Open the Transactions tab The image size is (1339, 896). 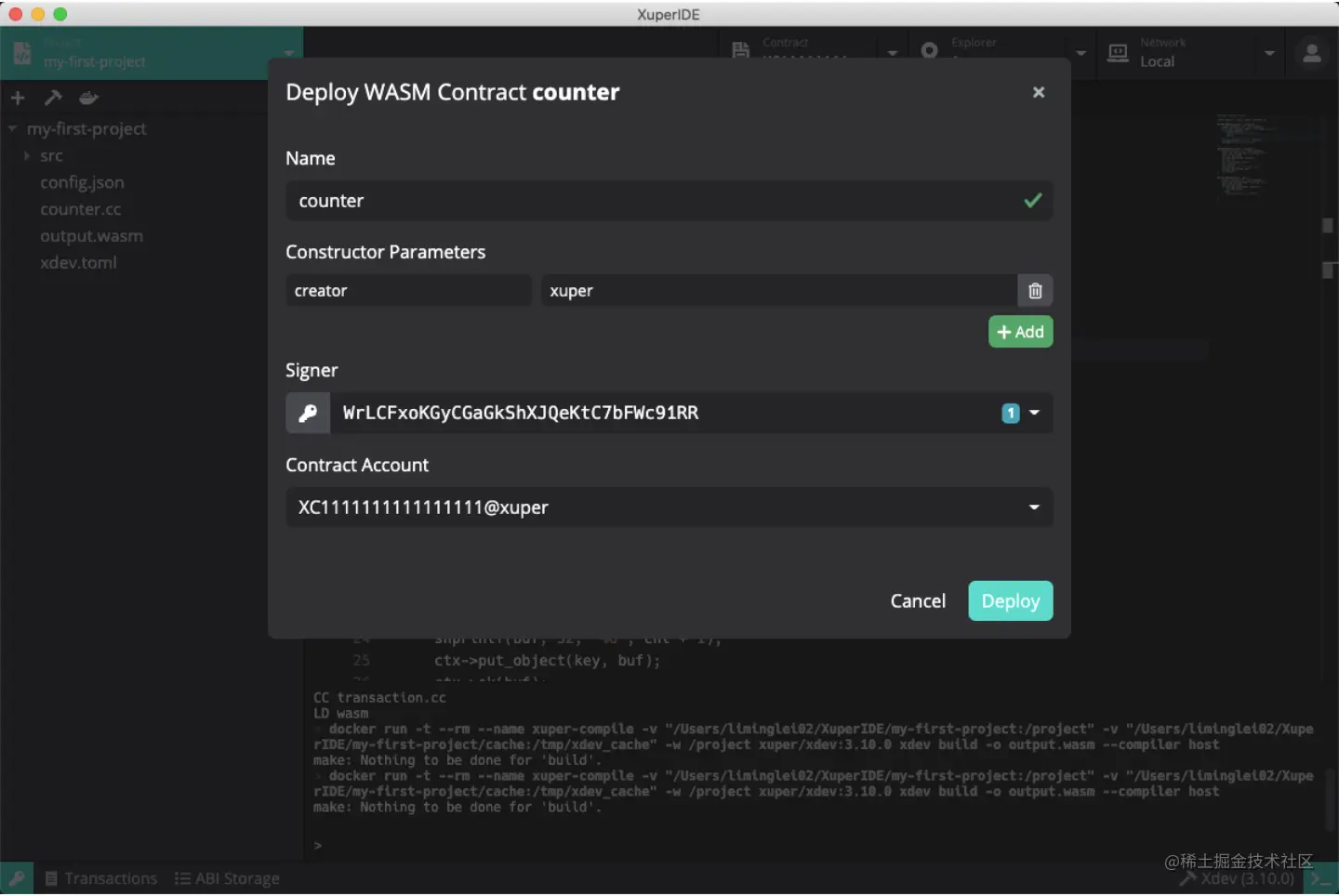click(101, 878)
